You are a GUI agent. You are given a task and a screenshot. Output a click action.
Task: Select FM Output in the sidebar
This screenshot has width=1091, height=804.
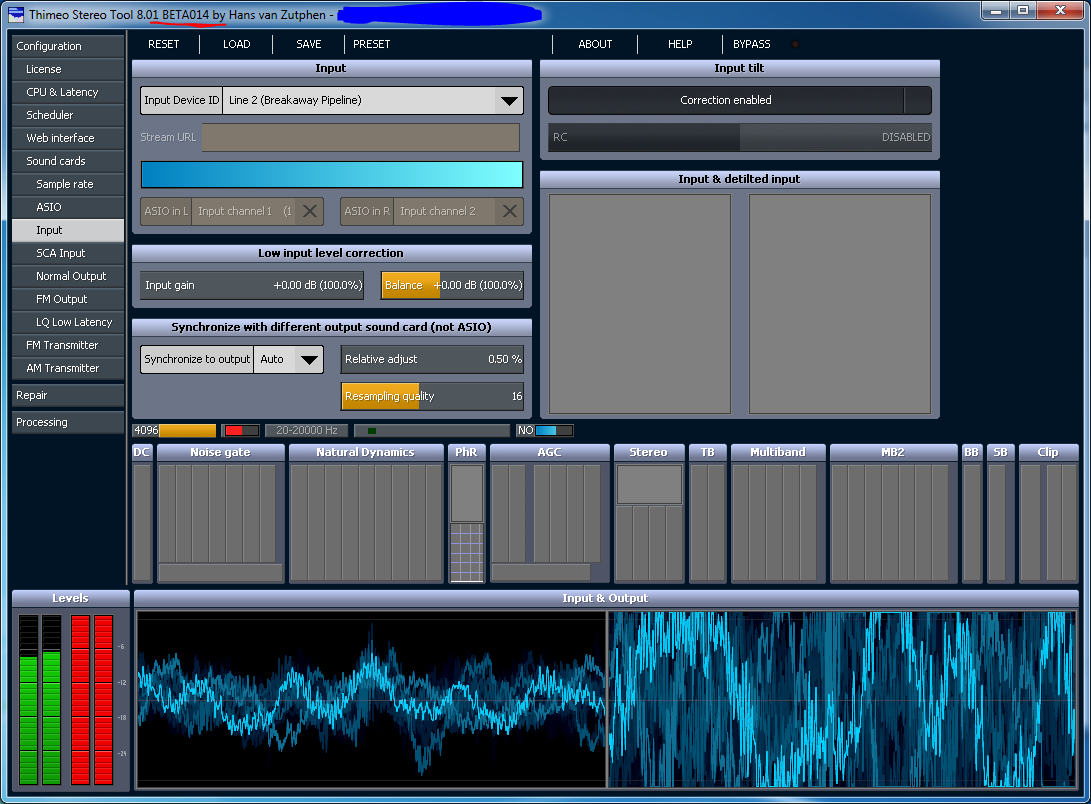point(62,299)
